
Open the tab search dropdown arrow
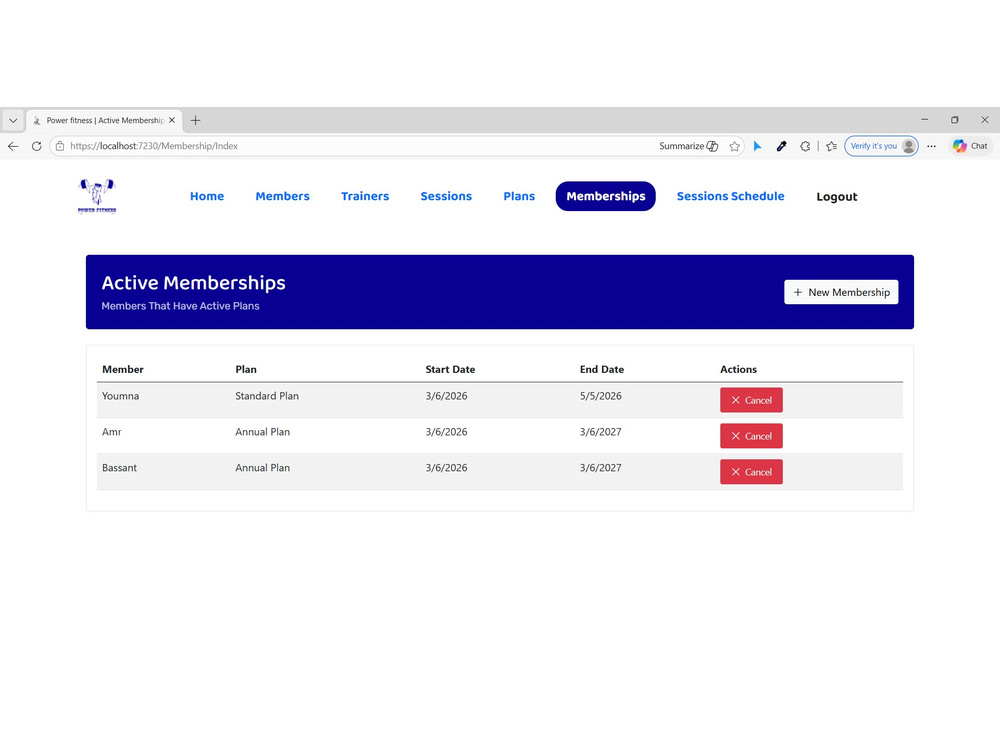coord(13,121)
